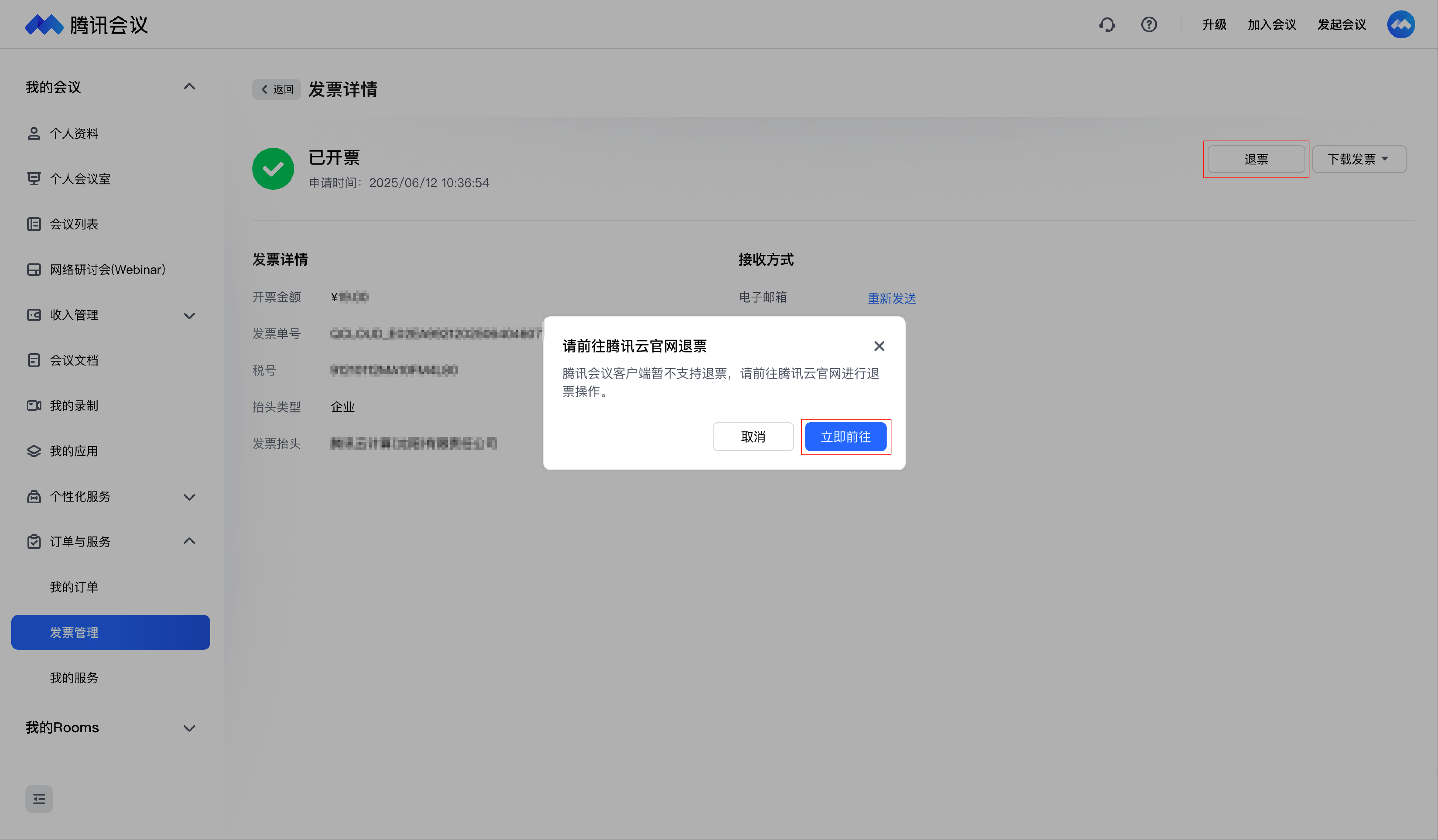
Task: Click the 会议文档 document icon
Action: click(34, 360)
